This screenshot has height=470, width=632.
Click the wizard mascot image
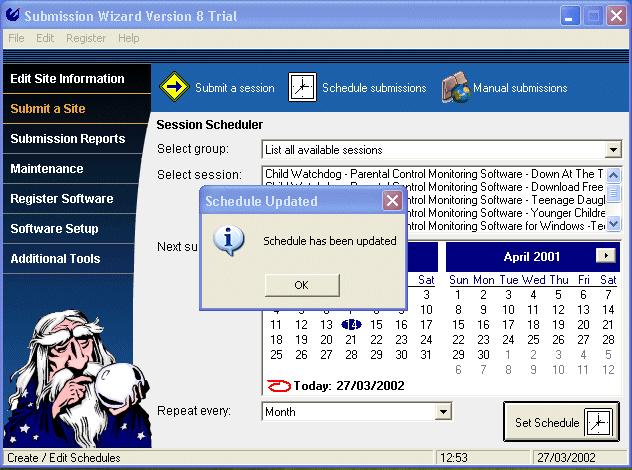coord(77,378)
